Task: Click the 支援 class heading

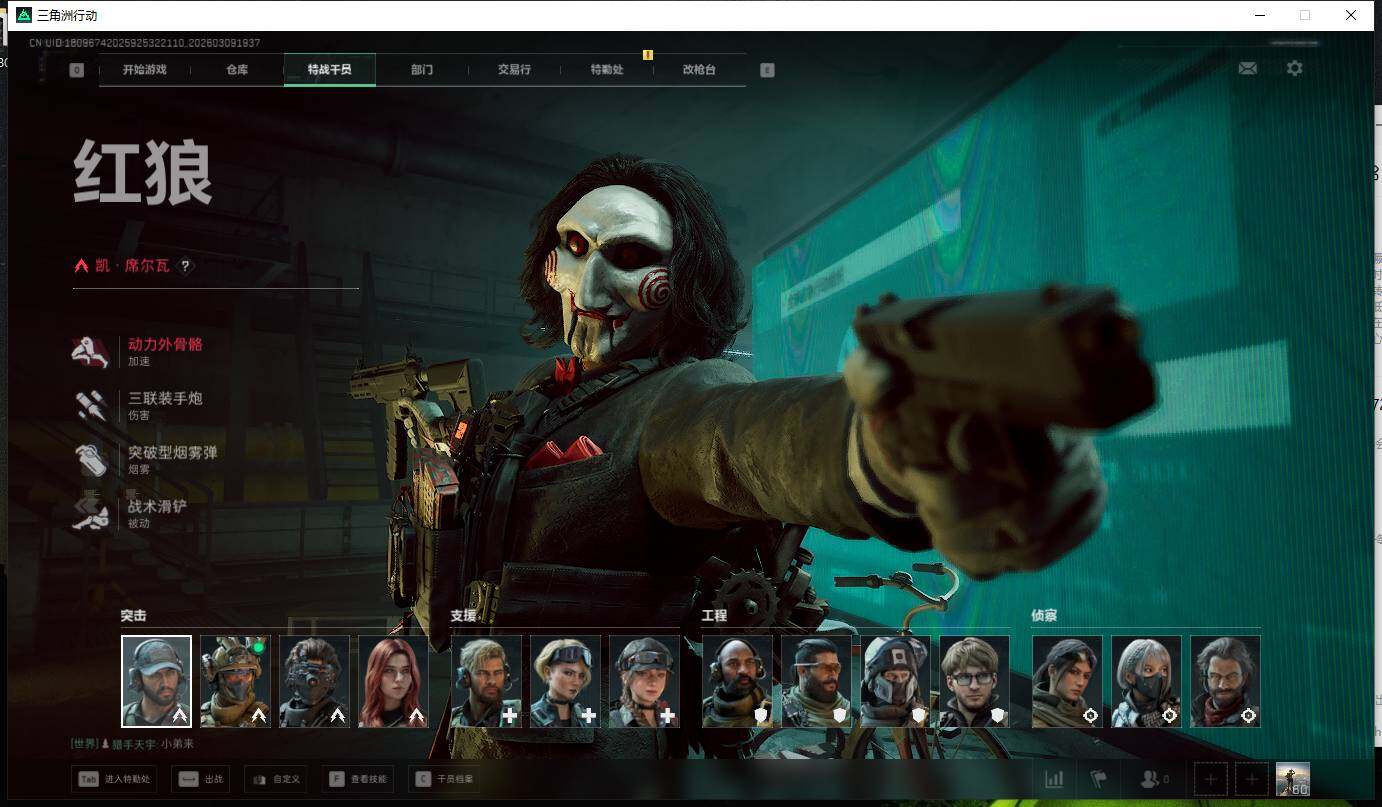Action: click(463, 616)
